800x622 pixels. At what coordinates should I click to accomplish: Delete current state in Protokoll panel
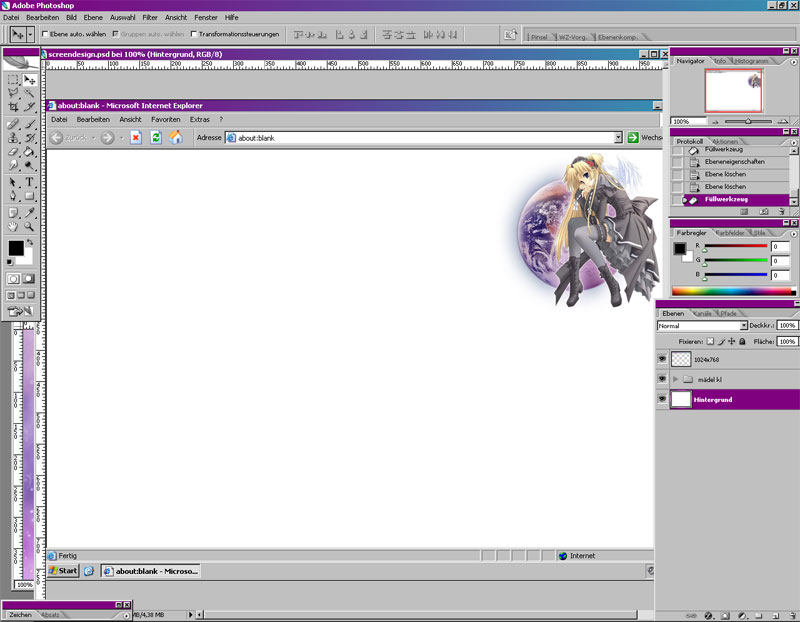coord(782,211)
